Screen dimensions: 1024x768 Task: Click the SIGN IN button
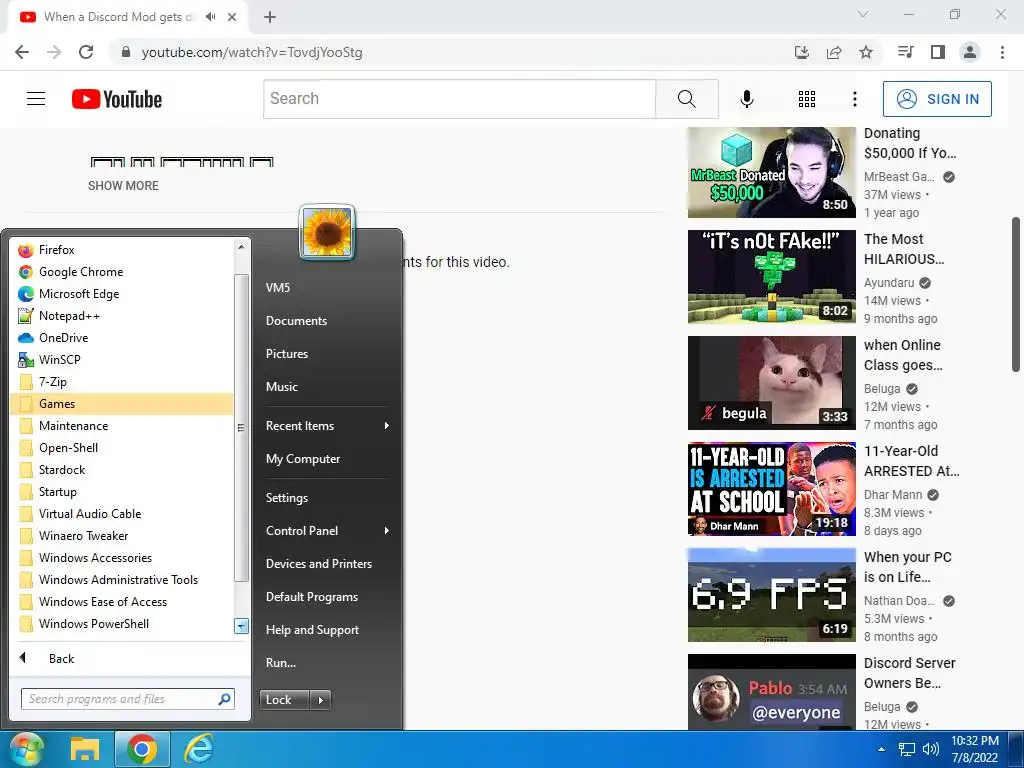click(x=937, y=99)
